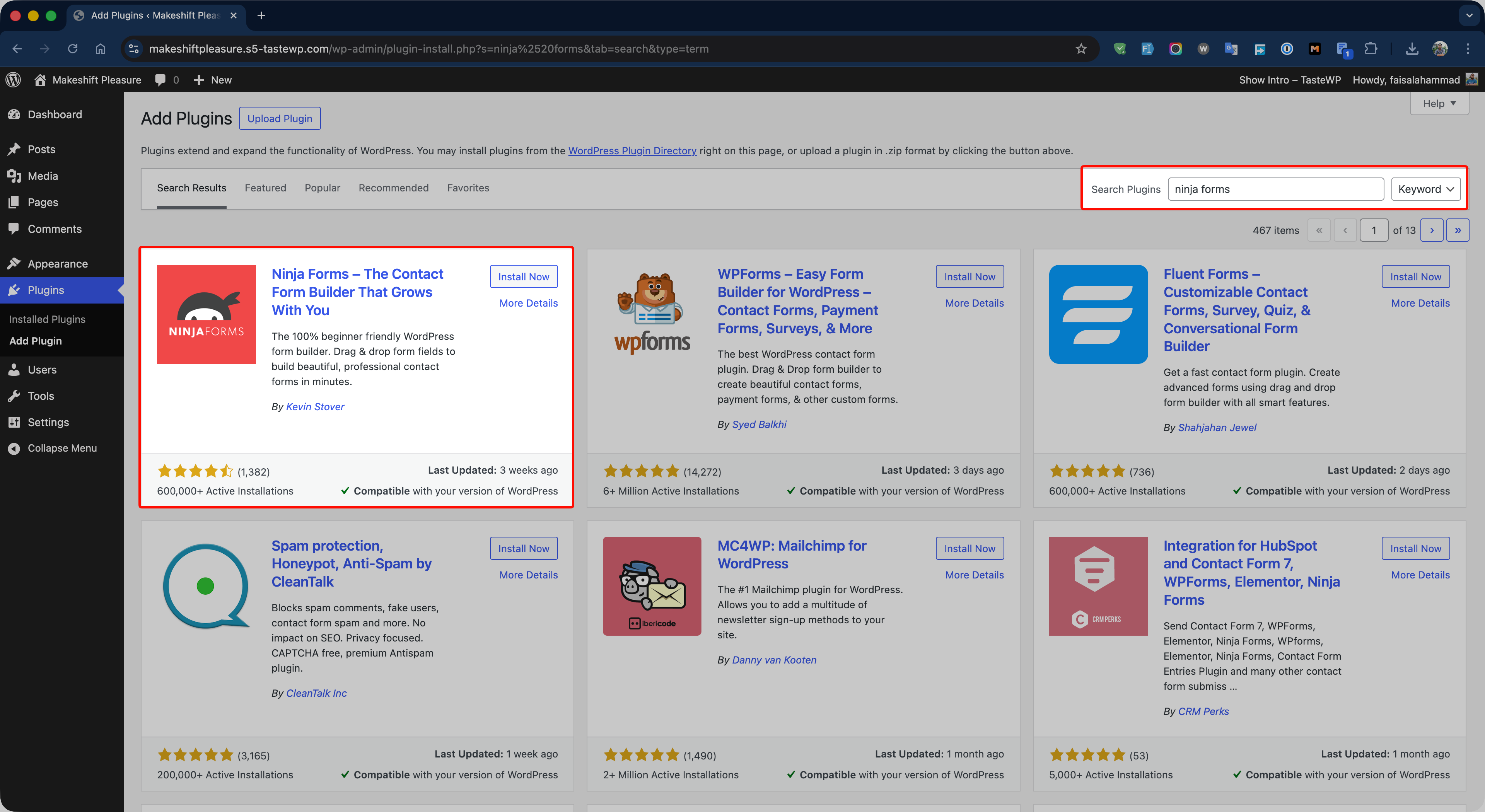1485x812 pixels.
Task: Open the WordPress Plugin Directory link
Action: (x=632, y=150)
